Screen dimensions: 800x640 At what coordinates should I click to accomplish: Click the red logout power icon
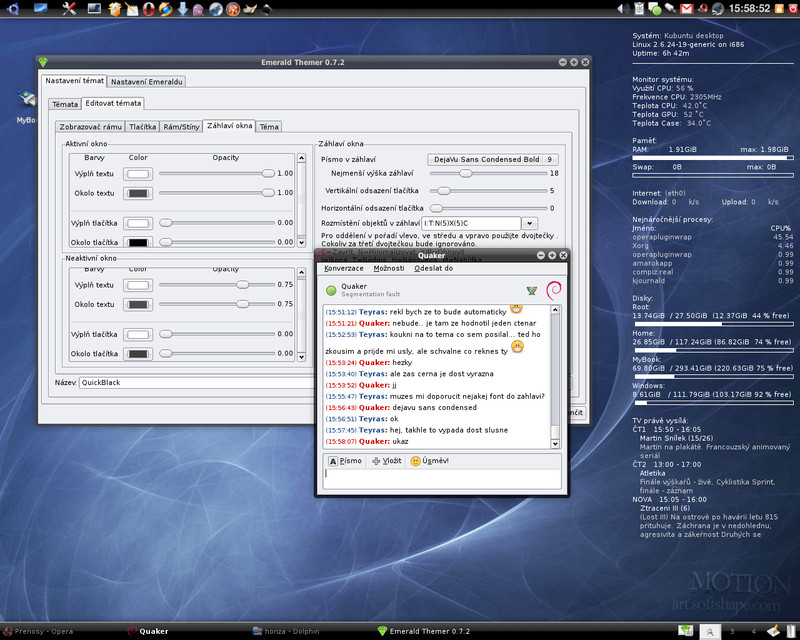(792, 8)
